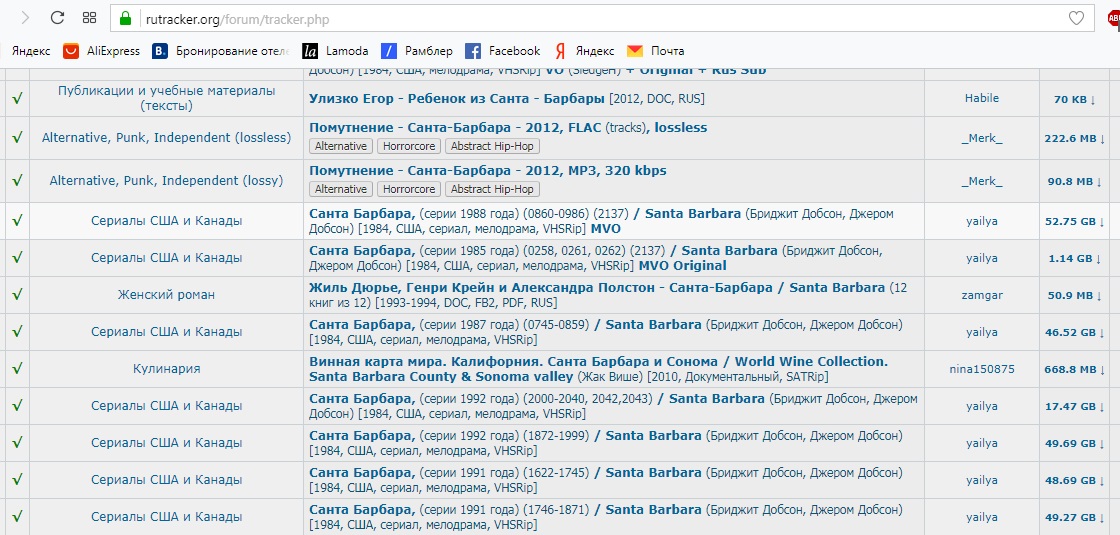Click Alternative tag in FLAC lossless row

pyautogui.click(x=341, y=146)
